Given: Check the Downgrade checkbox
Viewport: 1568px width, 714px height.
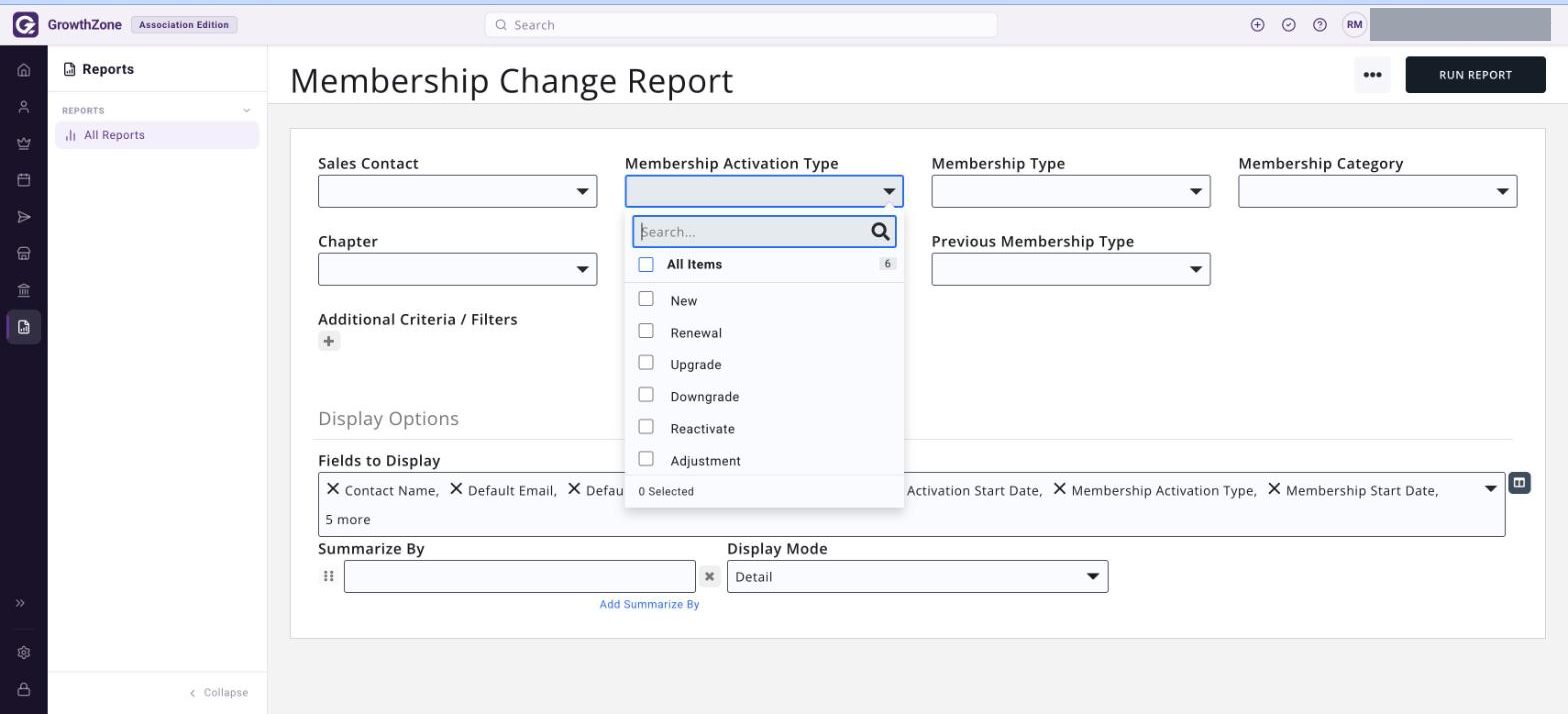Looking at the screenshot, I should click(646, 395).
